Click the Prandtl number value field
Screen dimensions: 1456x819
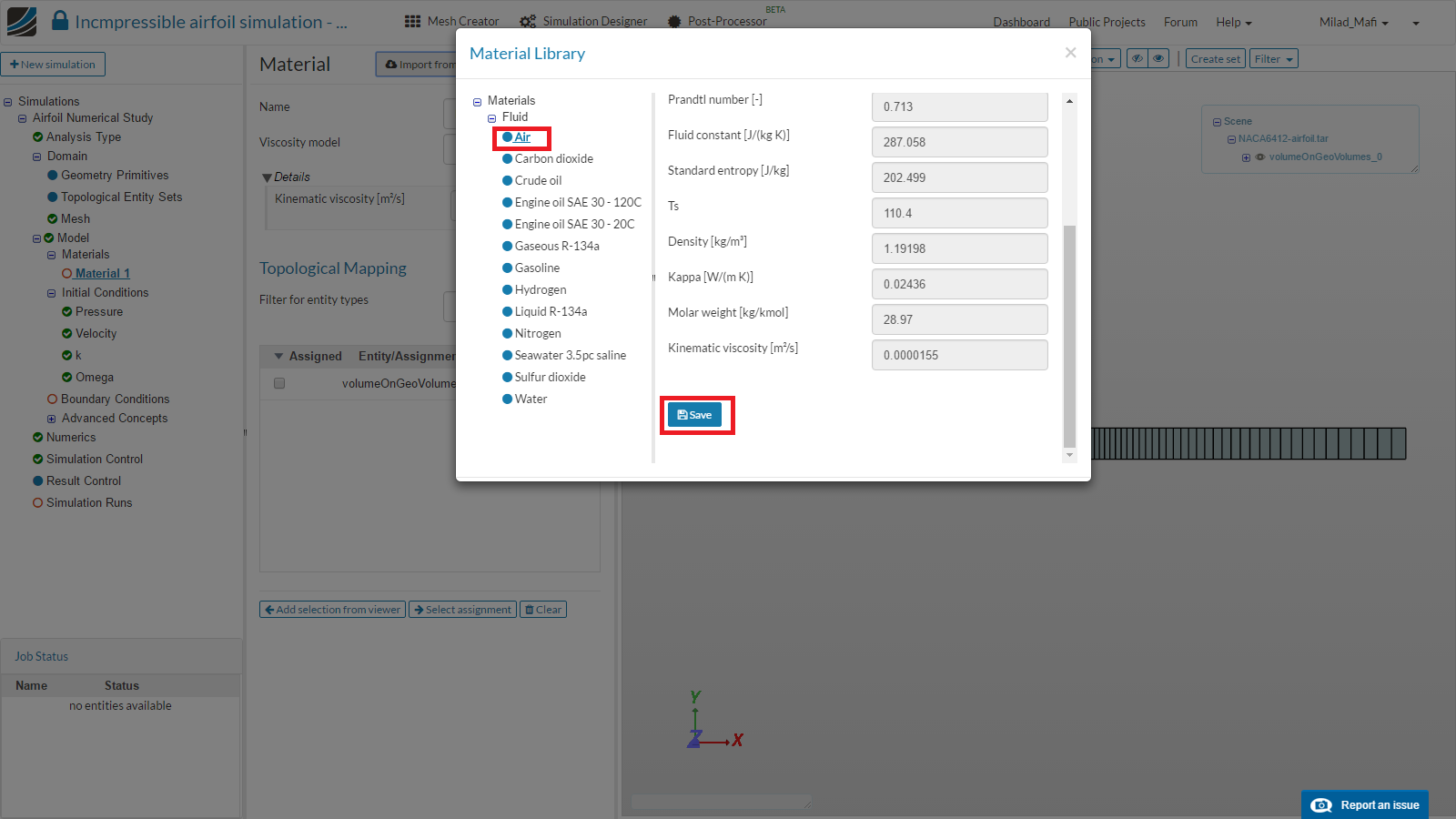tap(959, 106)
